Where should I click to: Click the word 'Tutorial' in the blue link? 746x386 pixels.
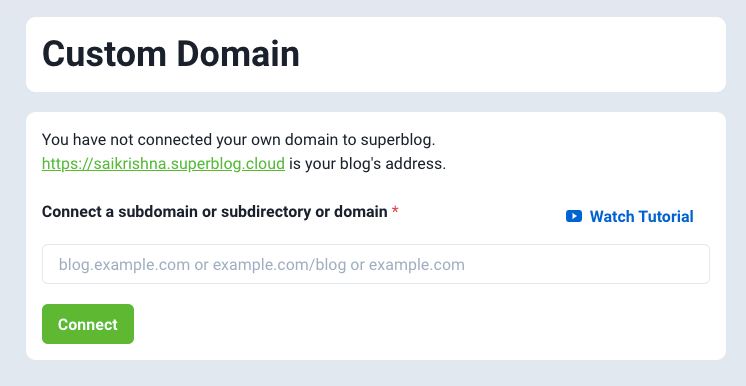[666, 217]
